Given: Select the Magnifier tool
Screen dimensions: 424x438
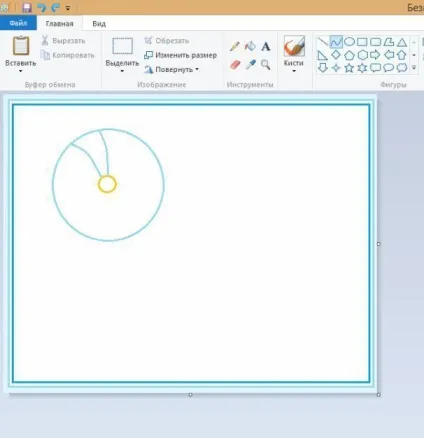Looking at the screenshot, I should (x=266, y=65).
